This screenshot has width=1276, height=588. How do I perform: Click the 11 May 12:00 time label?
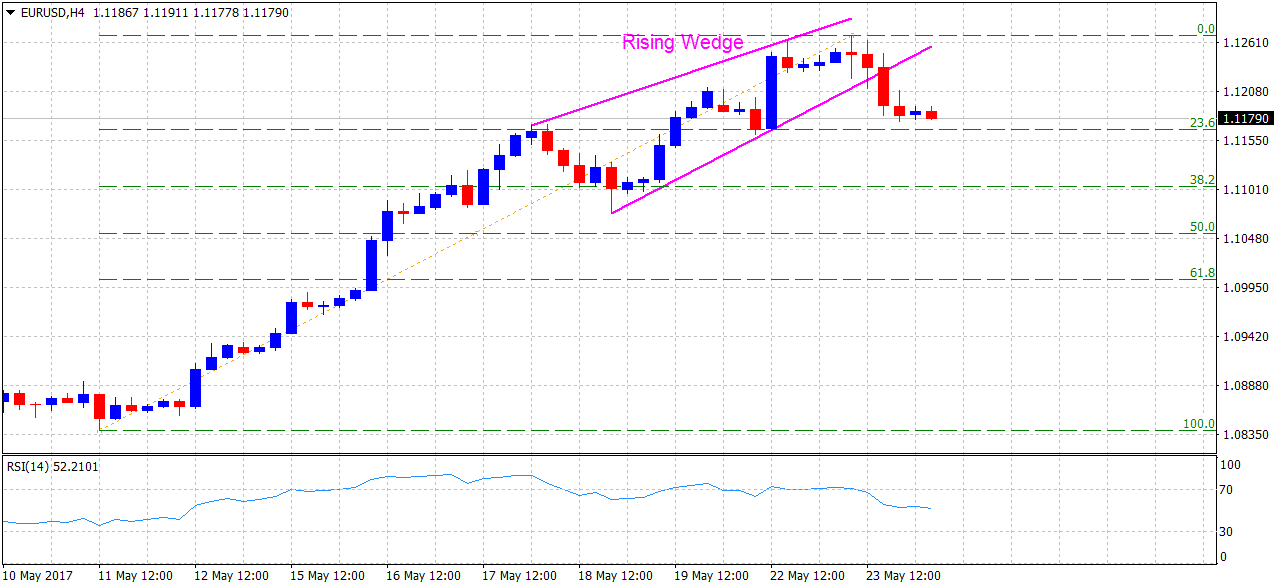point(135,576)
